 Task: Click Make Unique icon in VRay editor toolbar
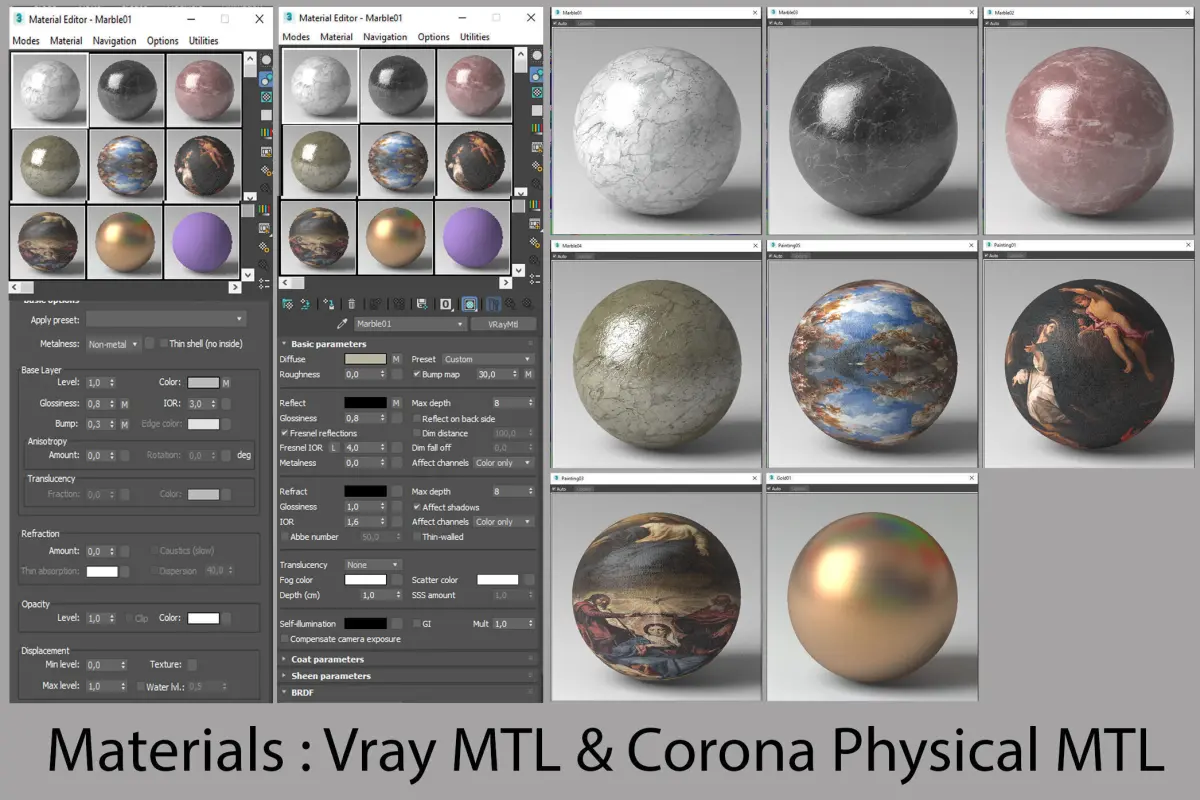399,304
